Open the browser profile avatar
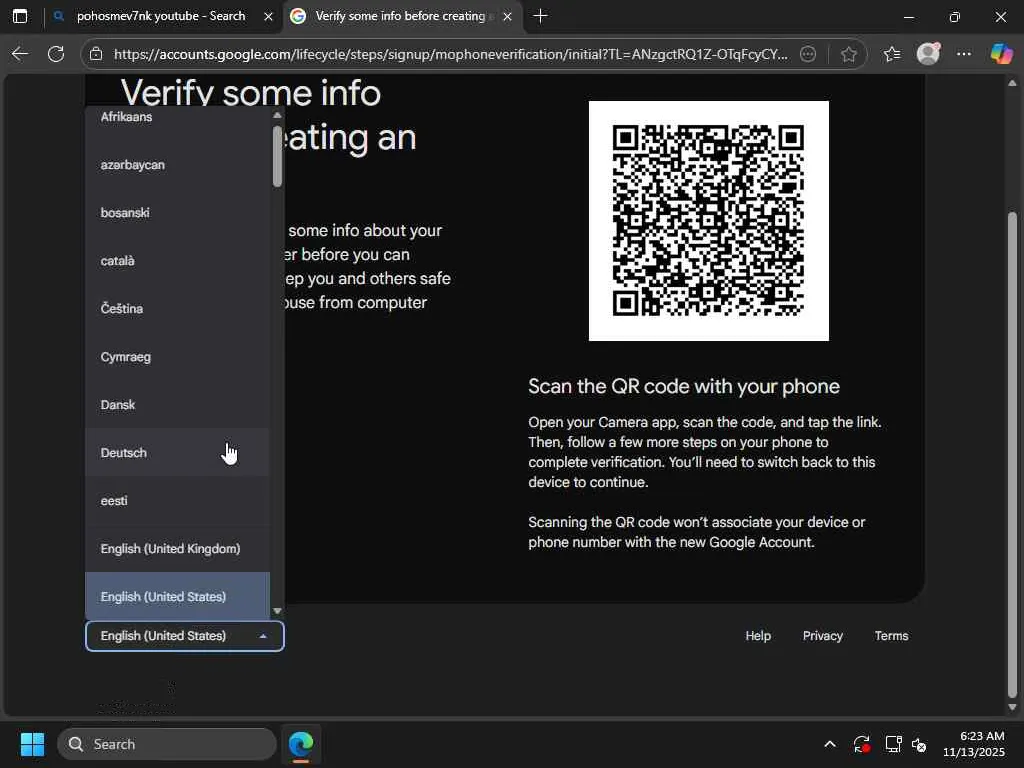 tap(928, 54)
